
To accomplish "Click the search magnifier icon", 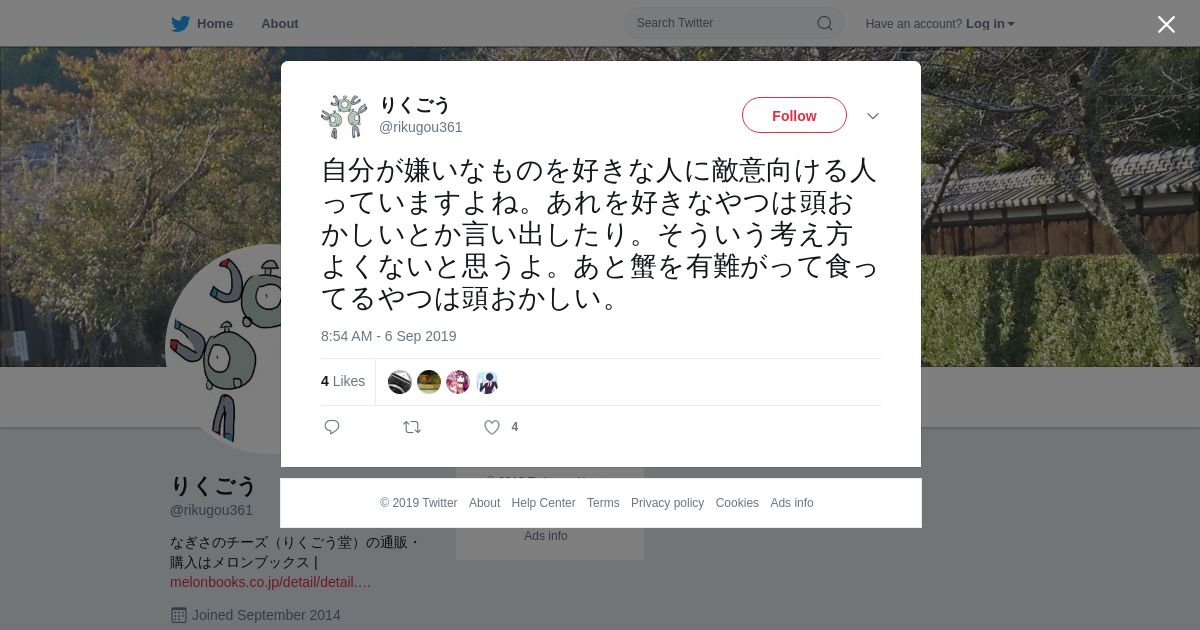I will (x=825, y=23).
